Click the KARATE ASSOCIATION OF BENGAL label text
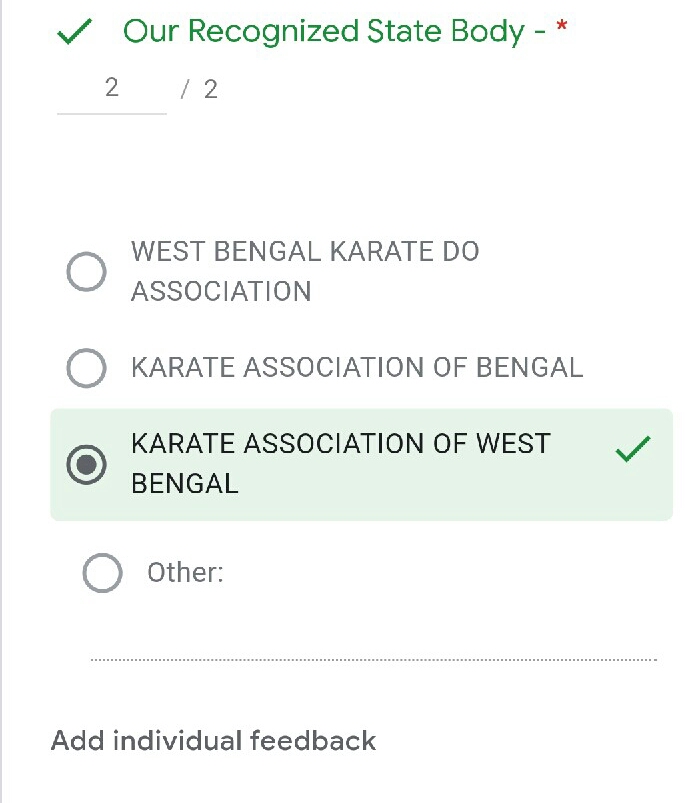685x803 pixels. [x=357, y=368]
